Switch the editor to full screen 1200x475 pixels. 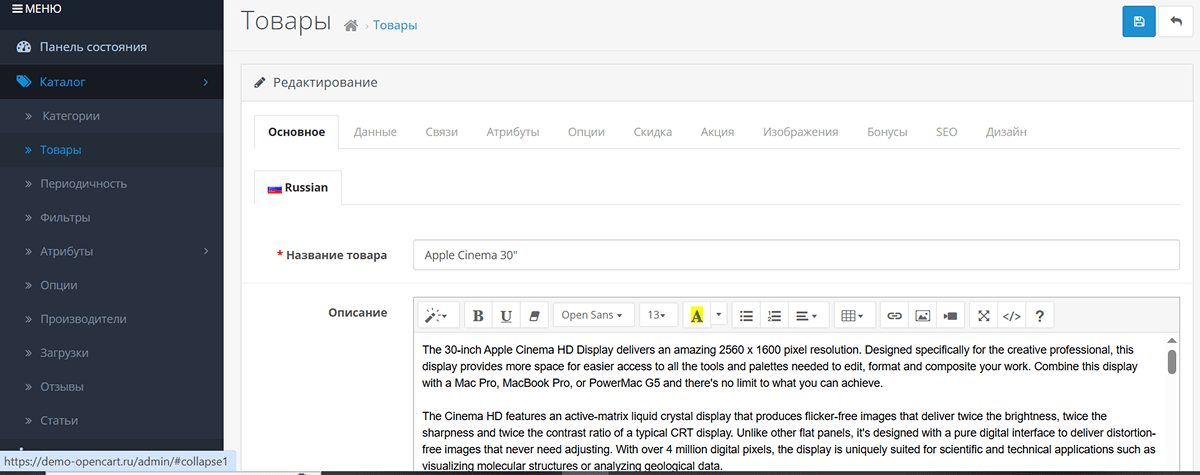983,315
